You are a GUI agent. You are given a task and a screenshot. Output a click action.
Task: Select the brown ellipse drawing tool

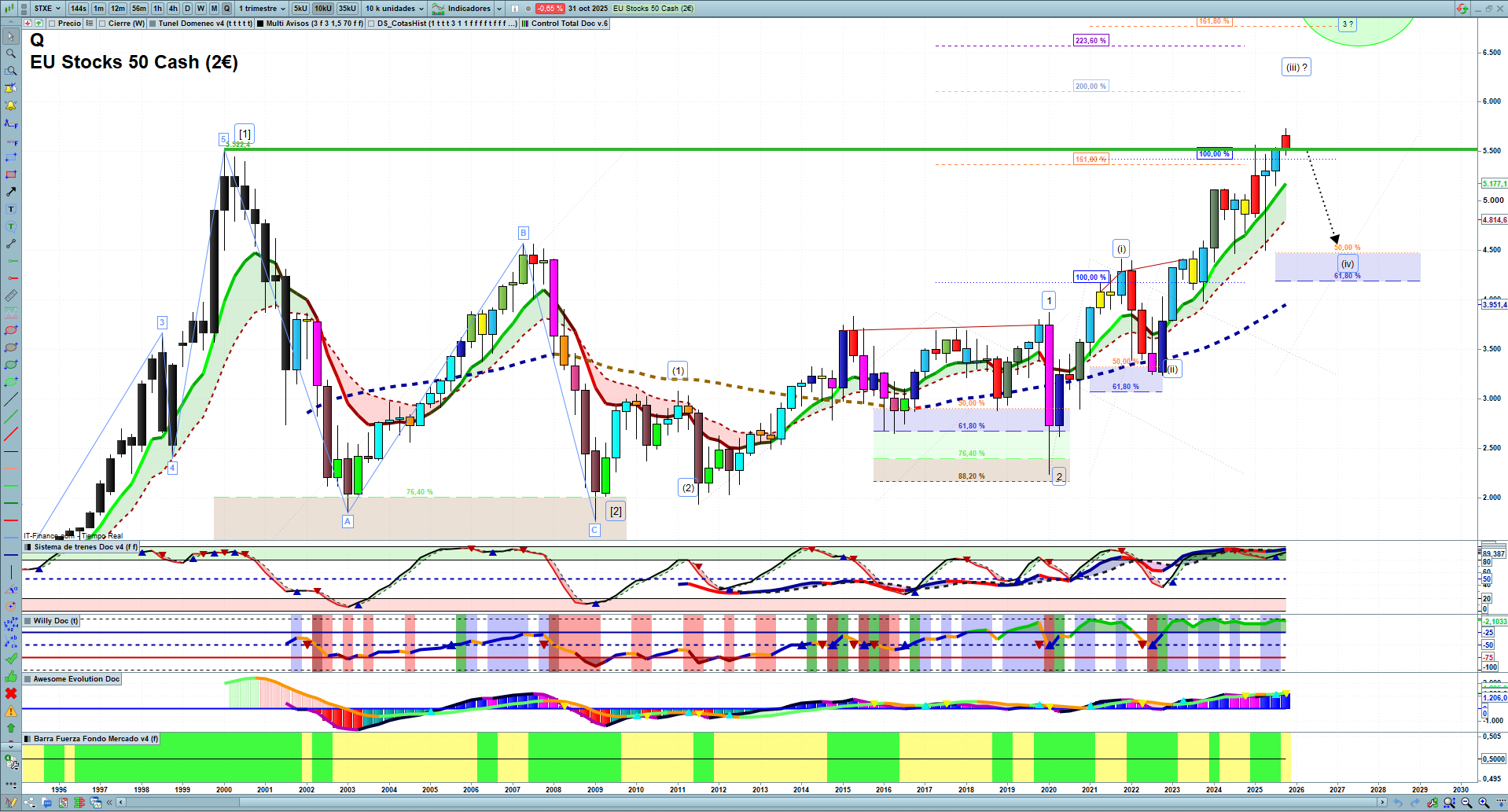pos(11,347)
